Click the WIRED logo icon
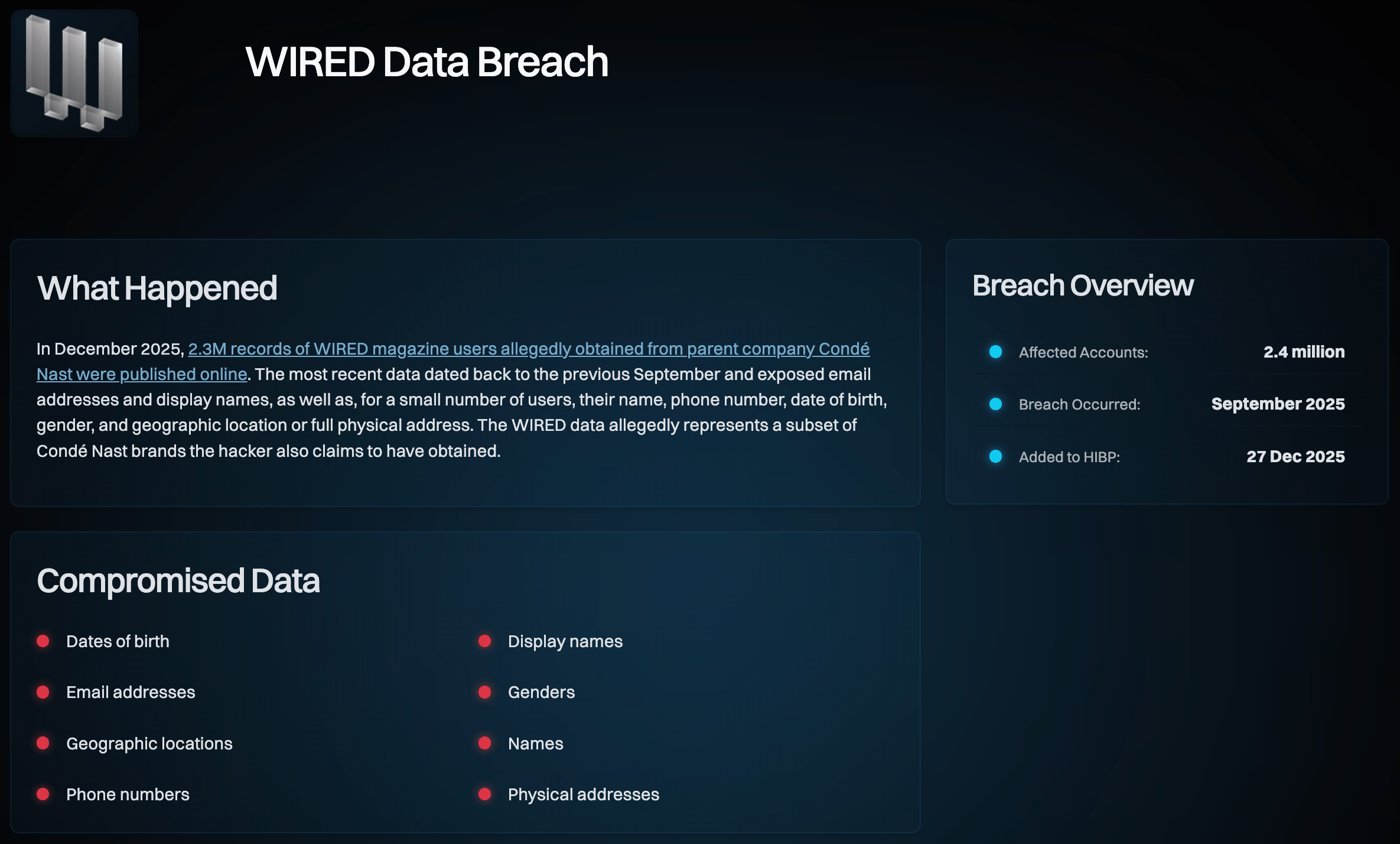Screen dimensions: 1400x844 pyautogui.click(x=74, y=73)
